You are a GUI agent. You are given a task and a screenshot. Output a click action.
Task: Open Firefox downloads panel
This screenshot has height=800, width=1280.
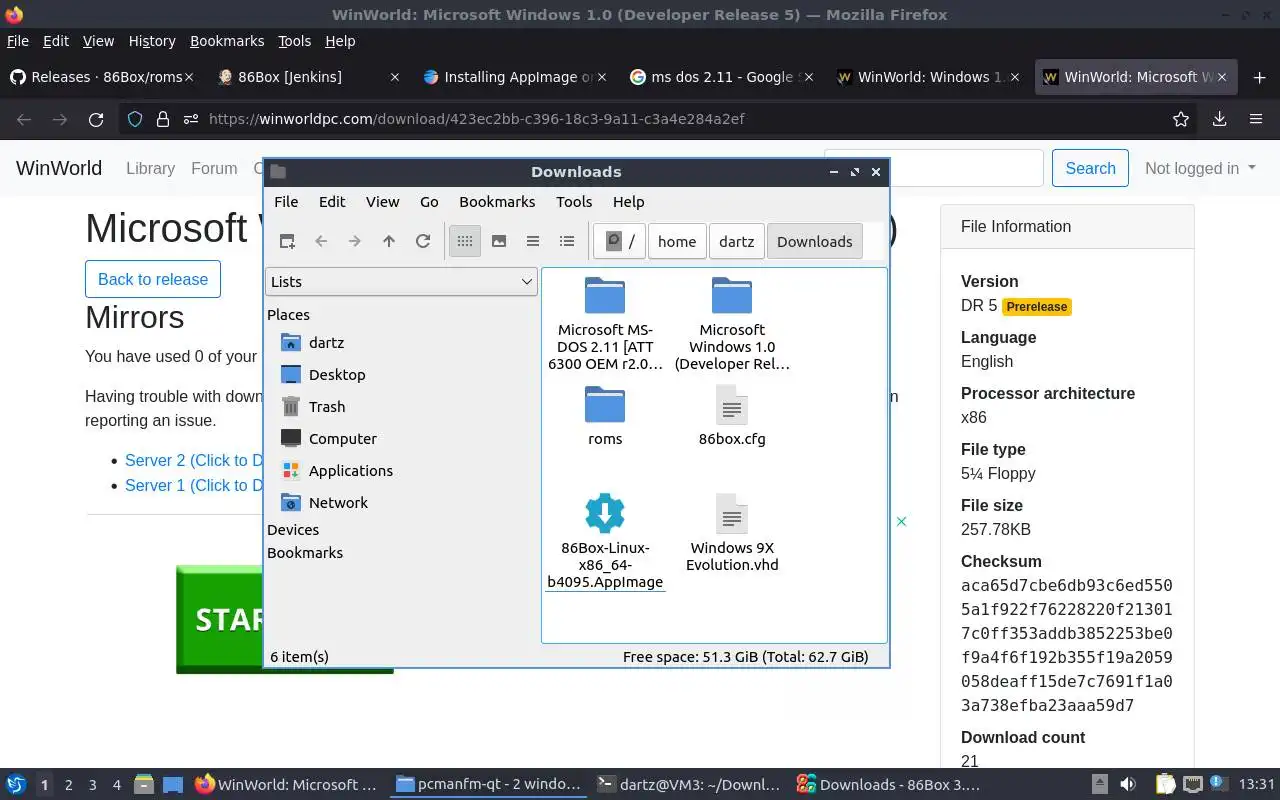click(x=1219, y=119)
